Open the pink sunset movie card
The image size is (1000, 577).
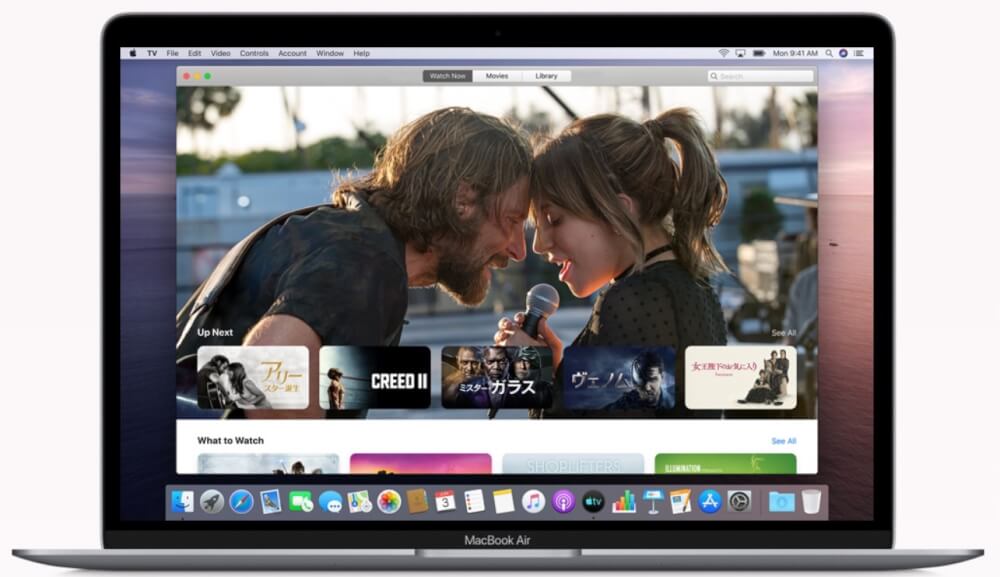420,464
